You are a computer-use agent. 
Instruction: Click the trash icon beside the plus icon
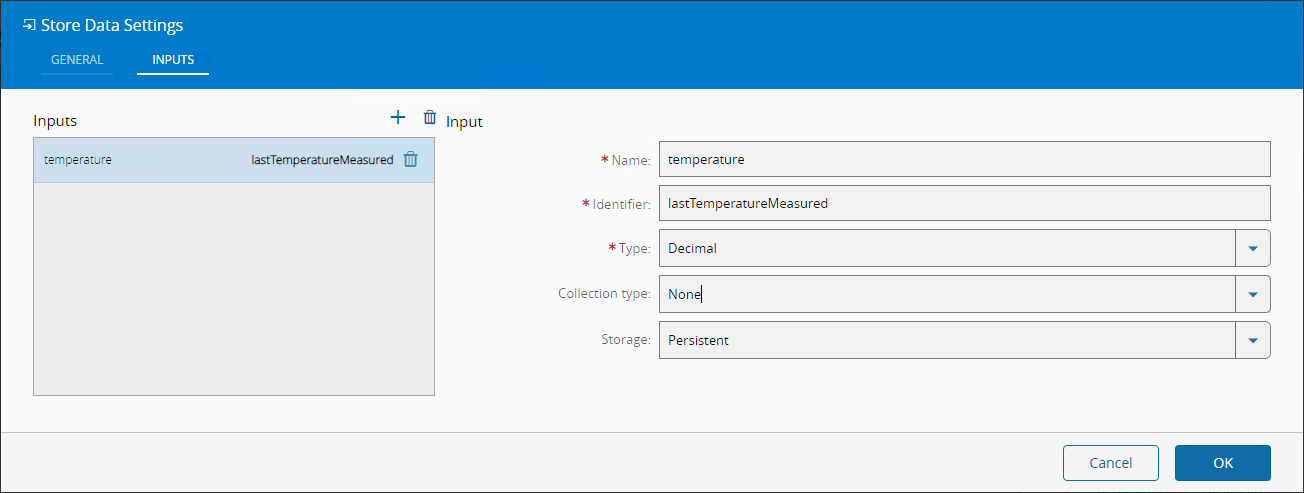430,118
